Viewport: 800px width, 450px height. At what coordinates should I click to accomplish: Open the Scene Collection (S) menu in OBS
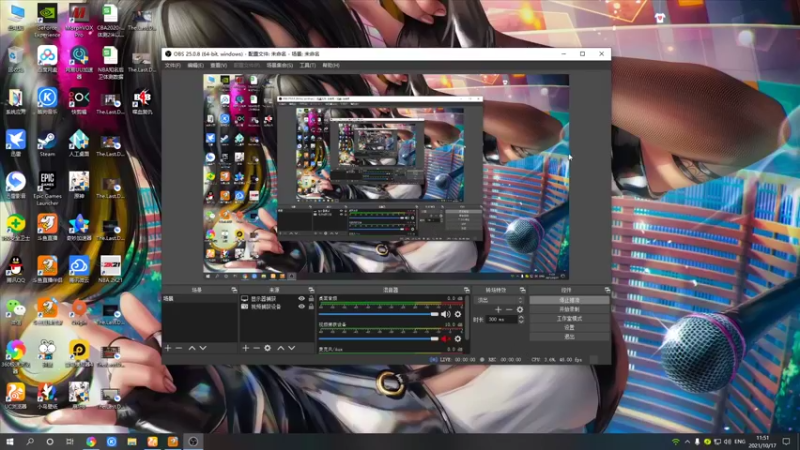tap(280, 65)
